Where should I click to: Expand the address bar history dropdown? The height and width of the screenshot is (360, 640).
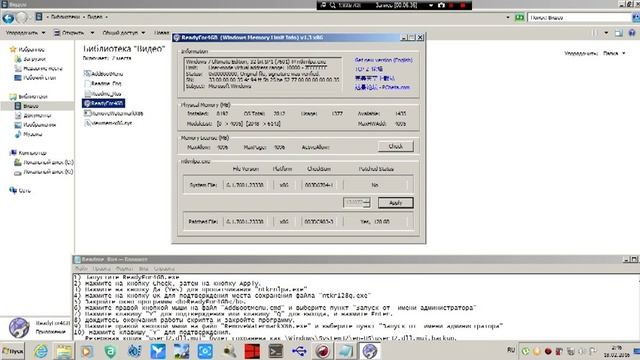pyautogui.click(x=508, y=18)
